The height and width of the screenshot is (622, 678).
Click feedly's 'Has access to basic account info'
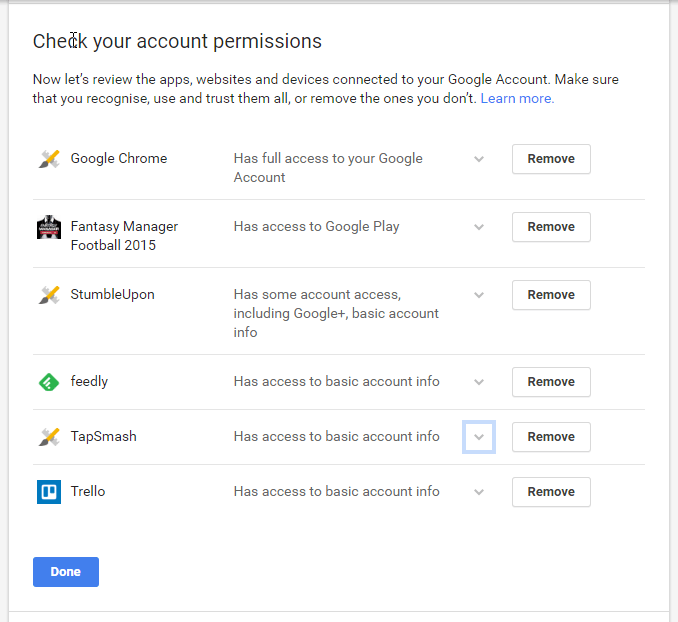pos(336,382)
